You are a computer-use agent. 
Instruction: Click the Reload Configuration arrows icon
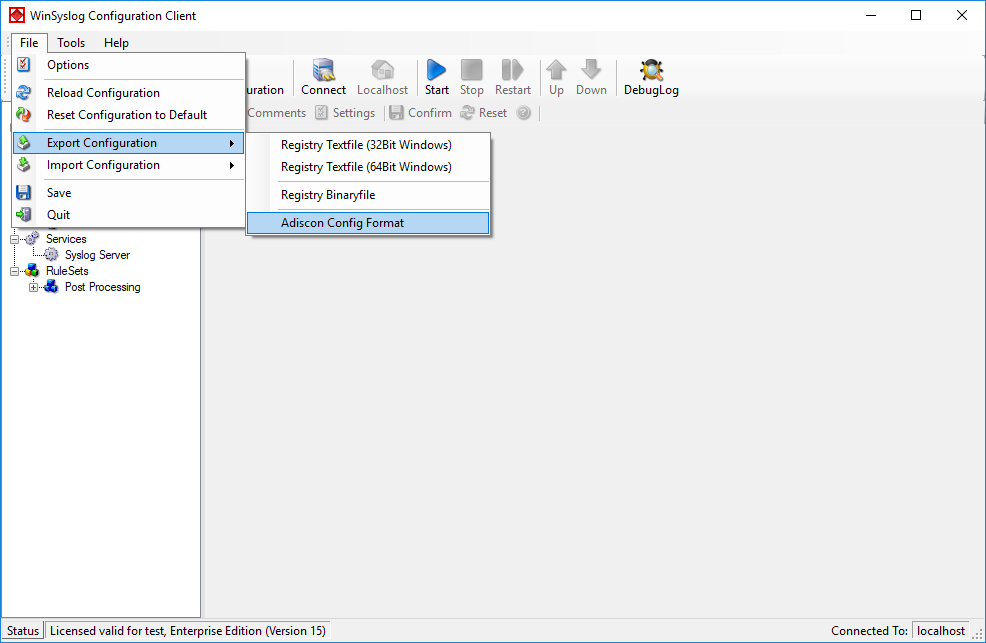tap(23, 92)
